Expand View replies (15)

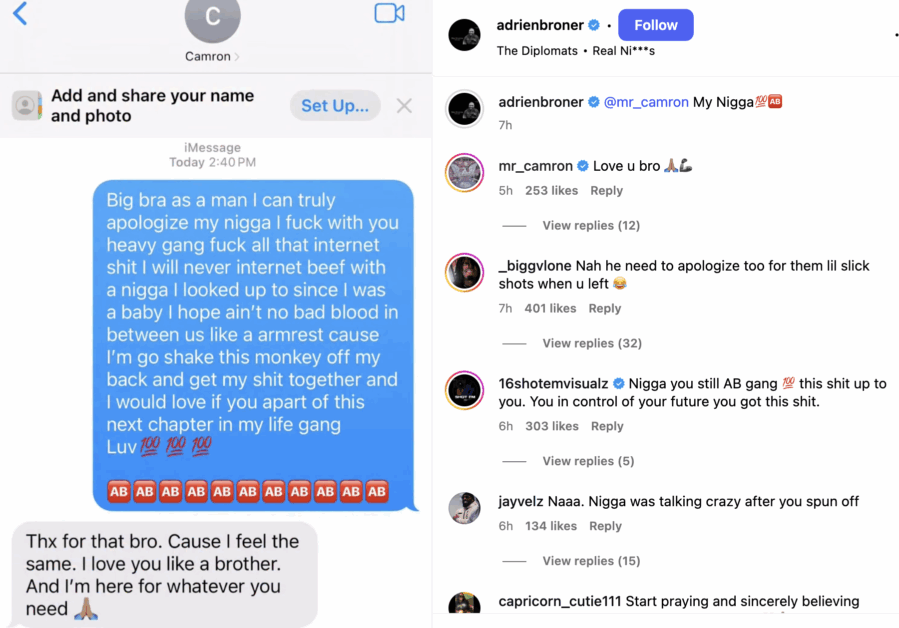click(591, 561)
